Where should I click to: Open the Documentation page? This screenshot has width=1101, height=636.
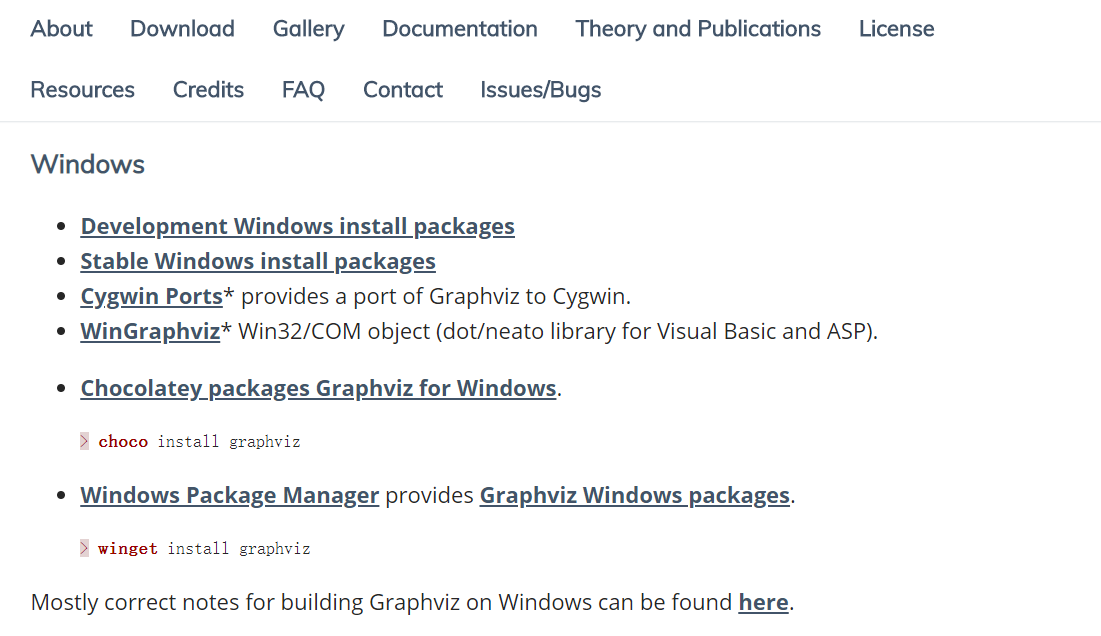(x=459, y=29)
